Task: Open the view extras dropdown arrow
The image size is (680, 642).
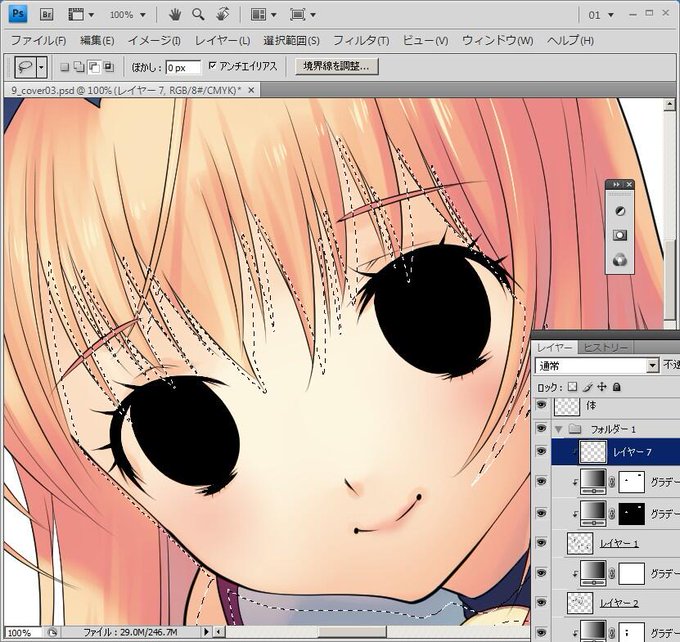Action: tap(91, 15)
